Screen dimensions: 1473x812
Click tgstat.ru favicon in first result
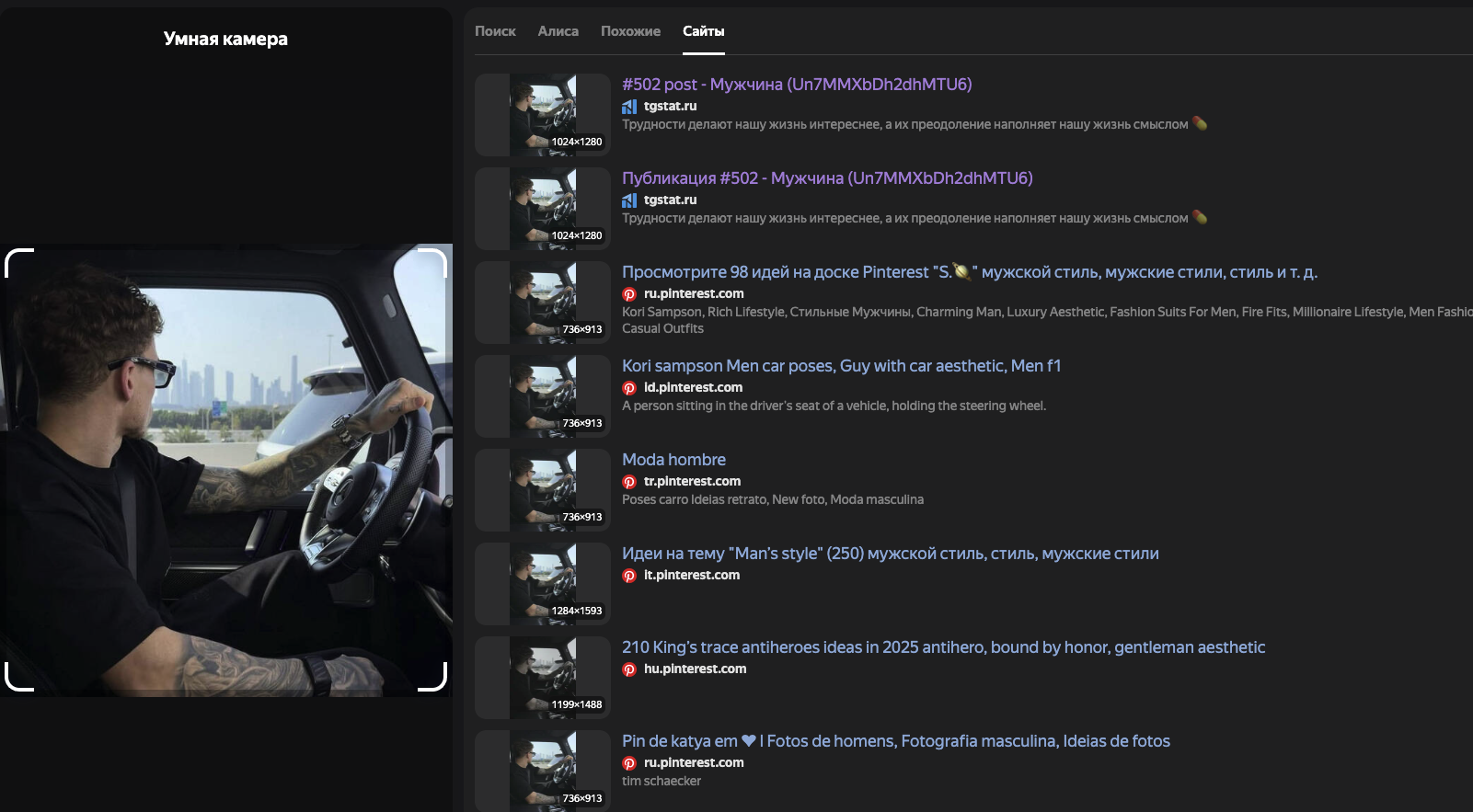629,107
